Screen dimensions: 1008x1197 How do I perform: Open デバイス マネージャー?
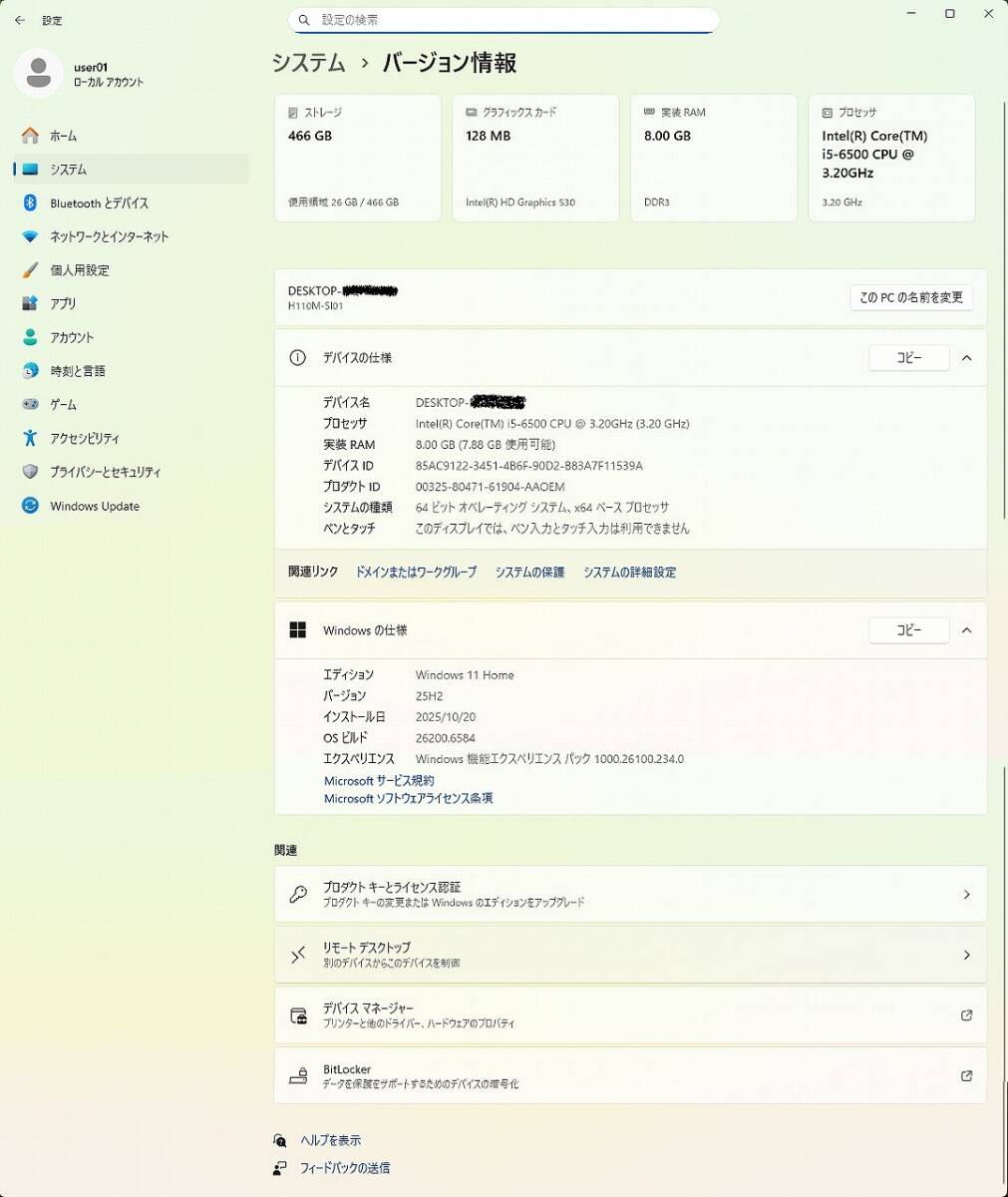point(630,1015)
